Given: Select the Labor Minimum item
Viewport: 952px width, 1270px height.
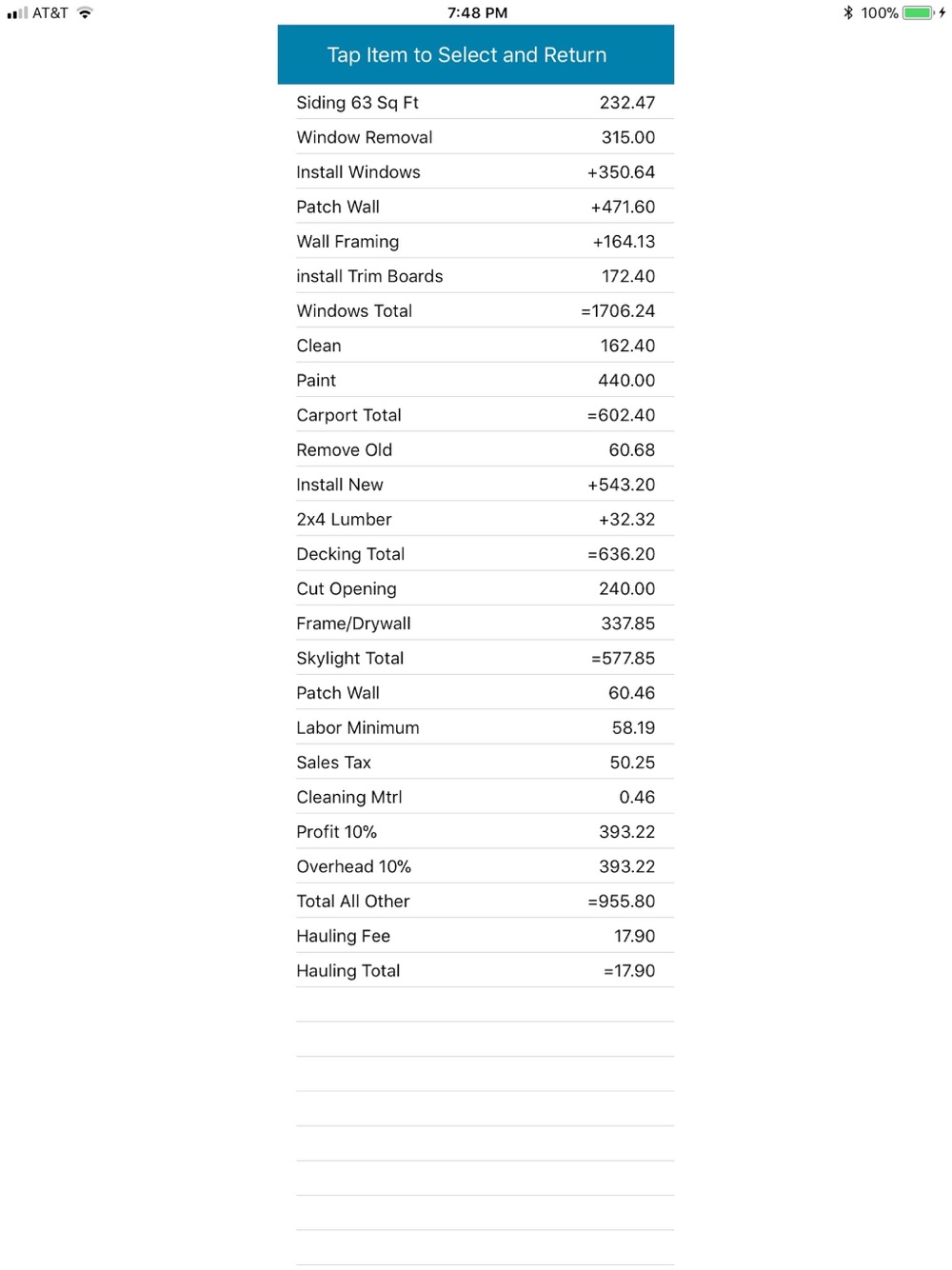Looking at the screenshot, I should (x=476, y=727).
